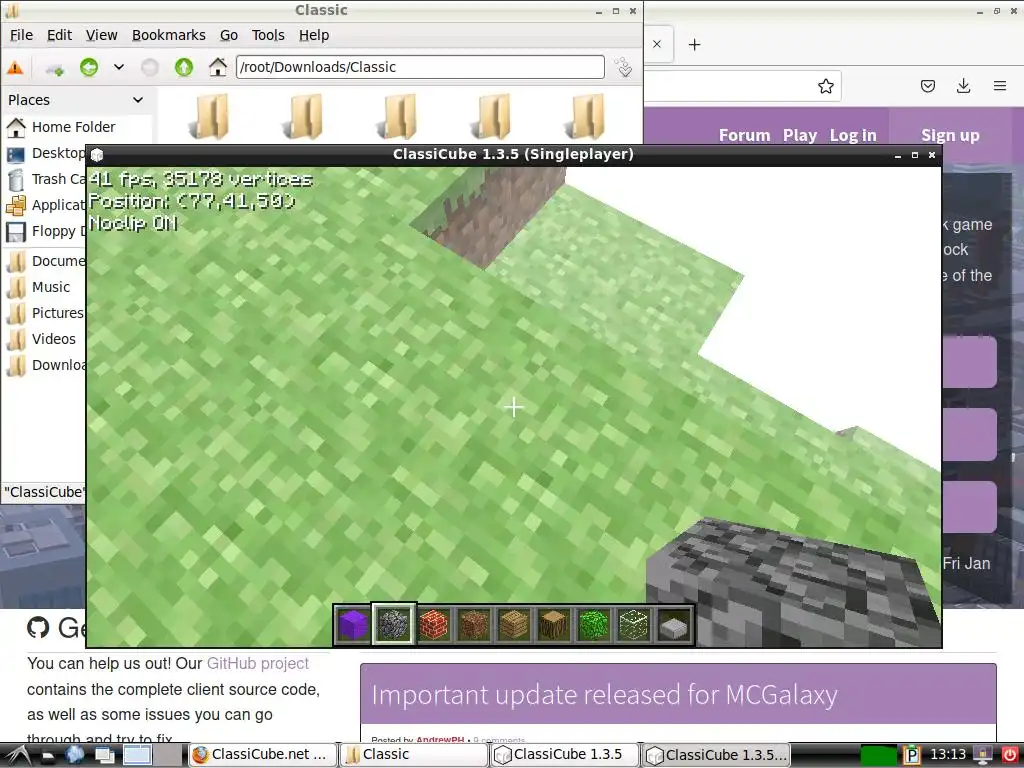Click the Sign up button

point(950,135)
